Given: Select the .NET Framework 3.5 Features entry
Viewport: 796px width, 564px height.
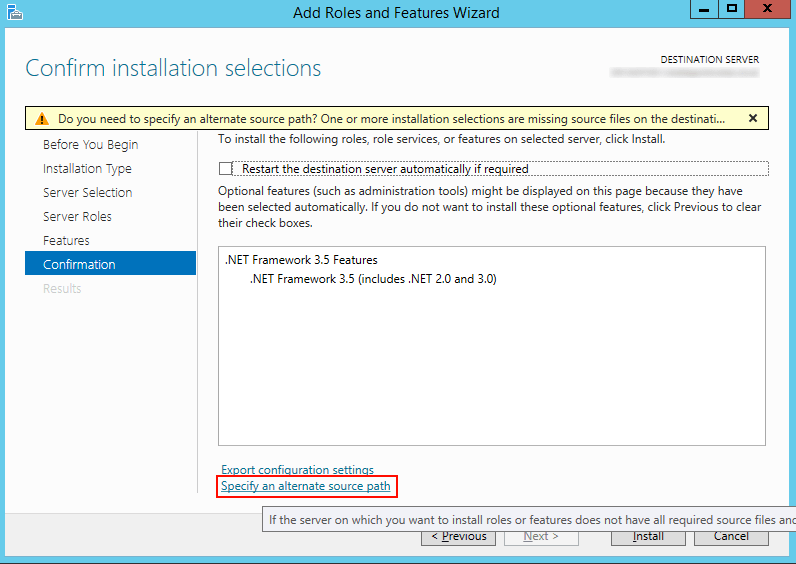Looking at the screenshot, I should (301, 260).
